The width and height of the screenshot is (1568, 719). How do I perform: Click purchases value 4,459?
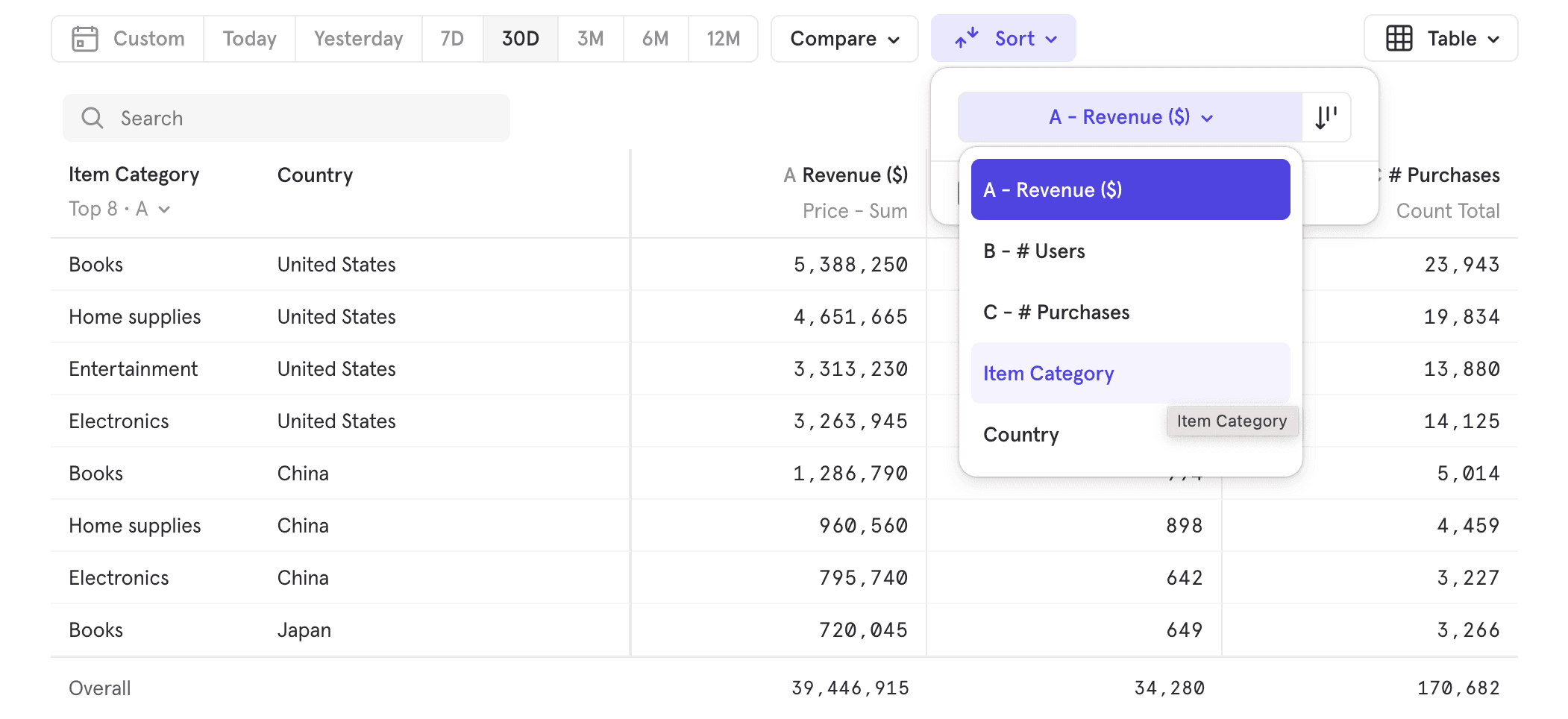(1469, 526)
